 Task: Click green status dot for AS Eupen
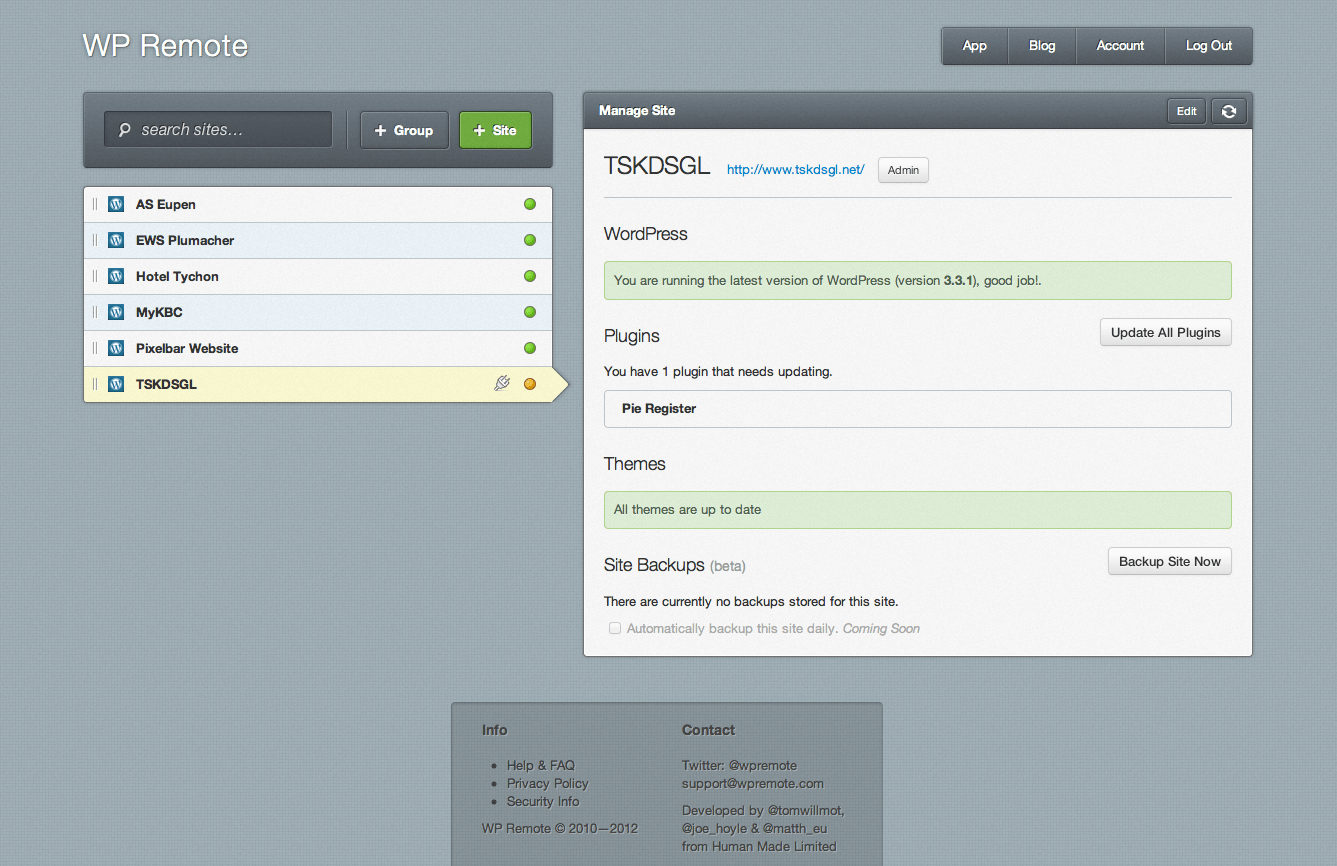[x=530, y=204]
